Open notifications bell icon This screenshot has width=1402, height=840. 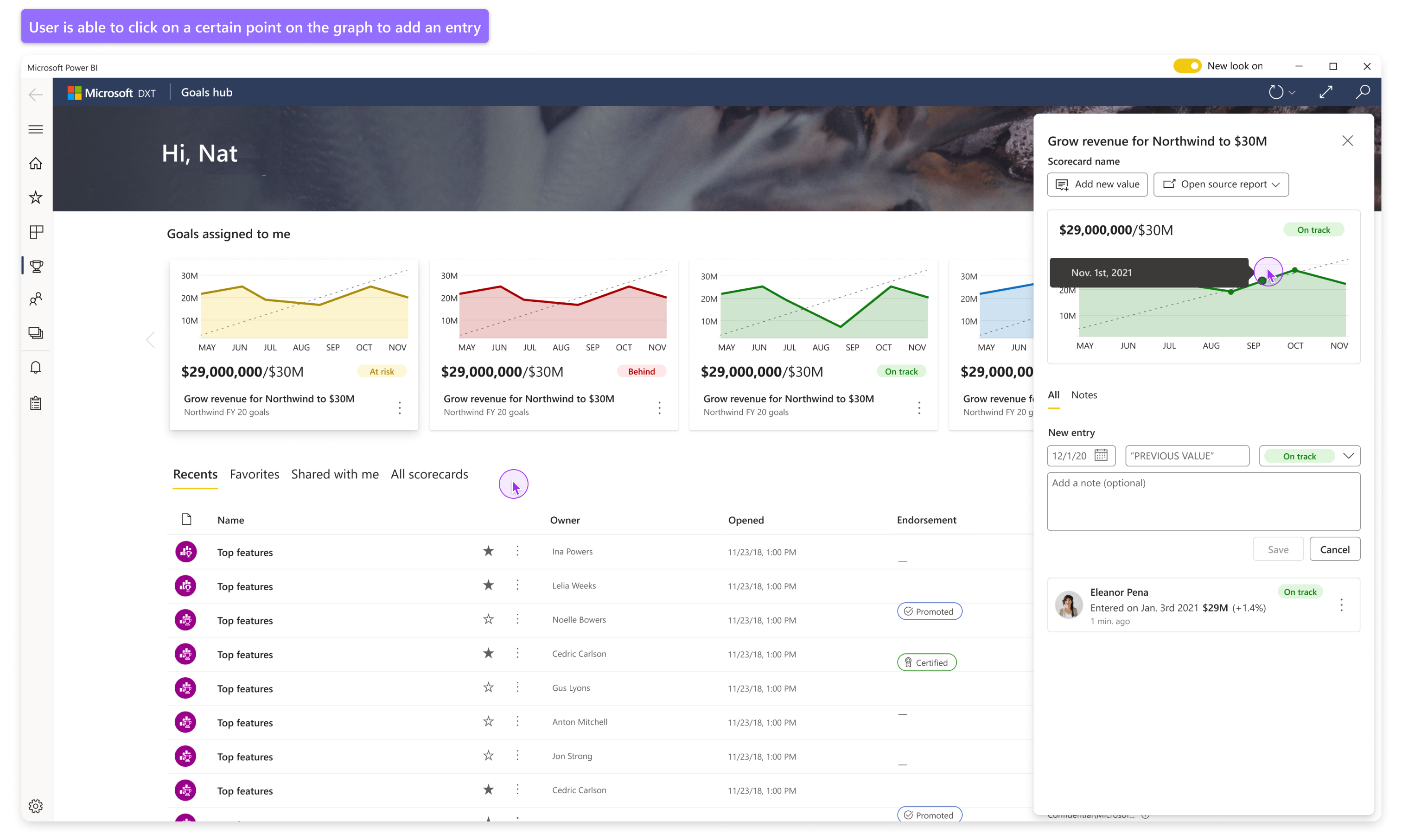click(x=36, y=368)
